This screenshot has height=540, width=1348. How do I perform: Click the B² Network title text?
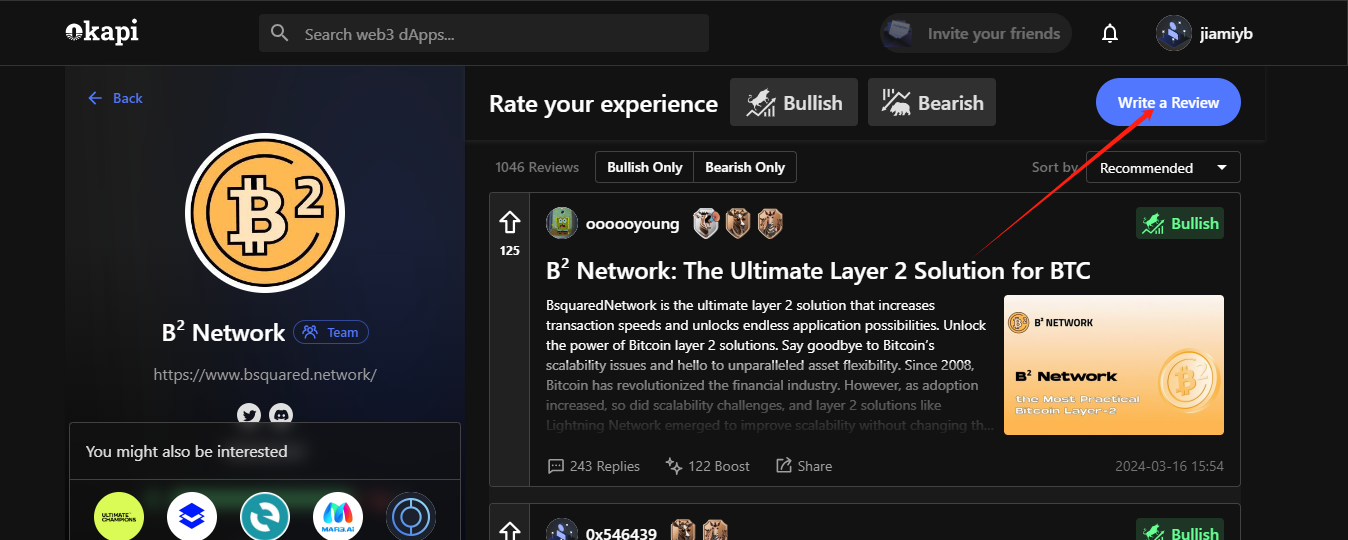point(224,332)
